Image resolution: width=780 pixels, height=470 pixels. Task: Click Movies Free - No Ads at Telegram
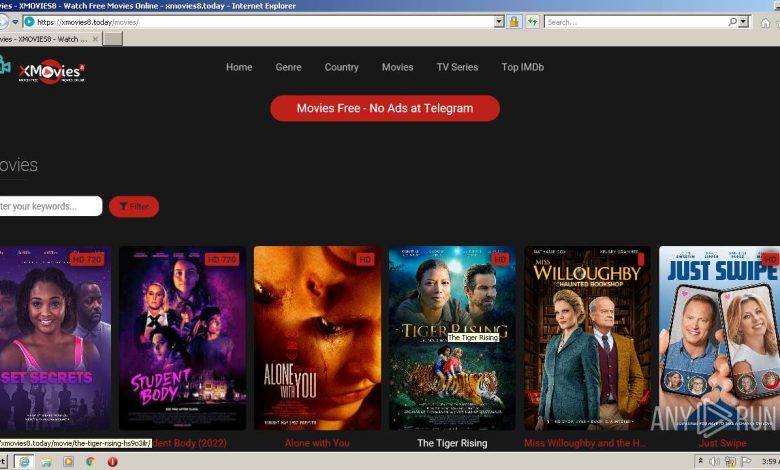tap(385, 108)
